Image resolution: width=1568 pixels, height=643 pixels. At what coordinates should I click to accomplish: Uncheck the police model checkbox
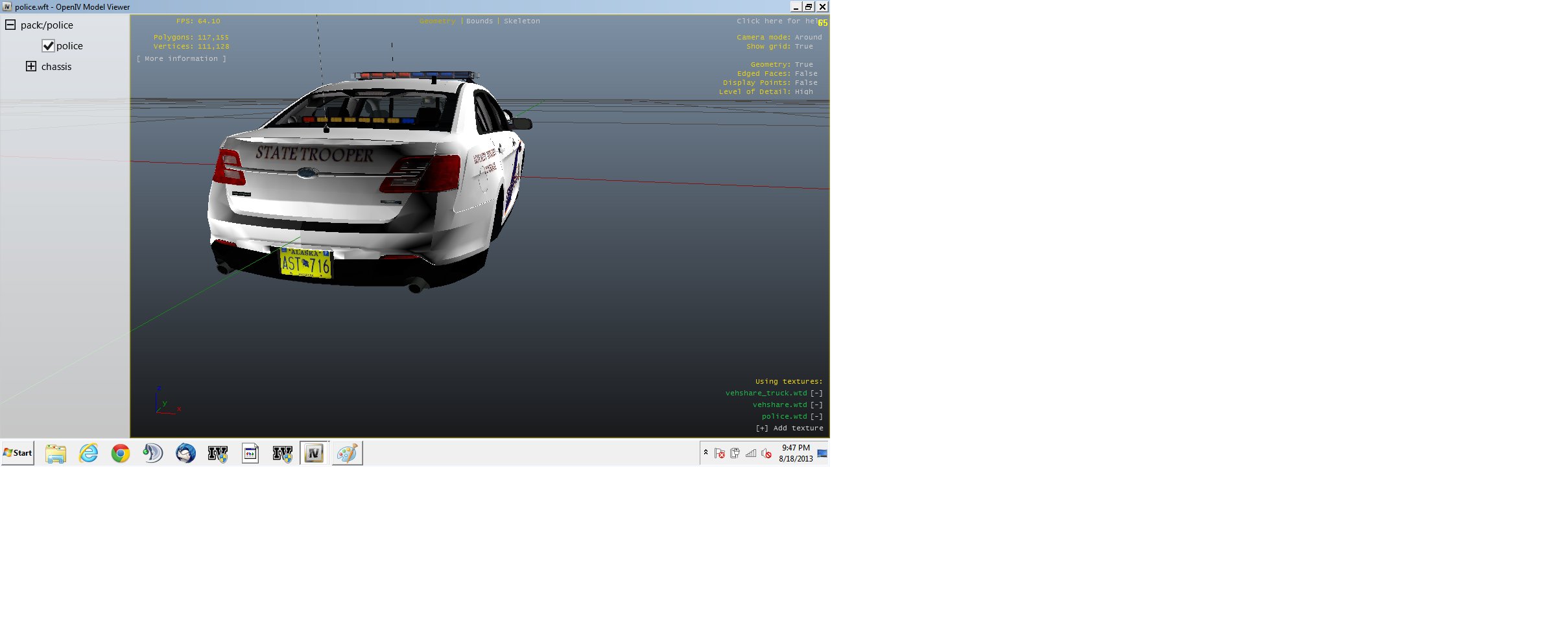[x=48, y=46]
